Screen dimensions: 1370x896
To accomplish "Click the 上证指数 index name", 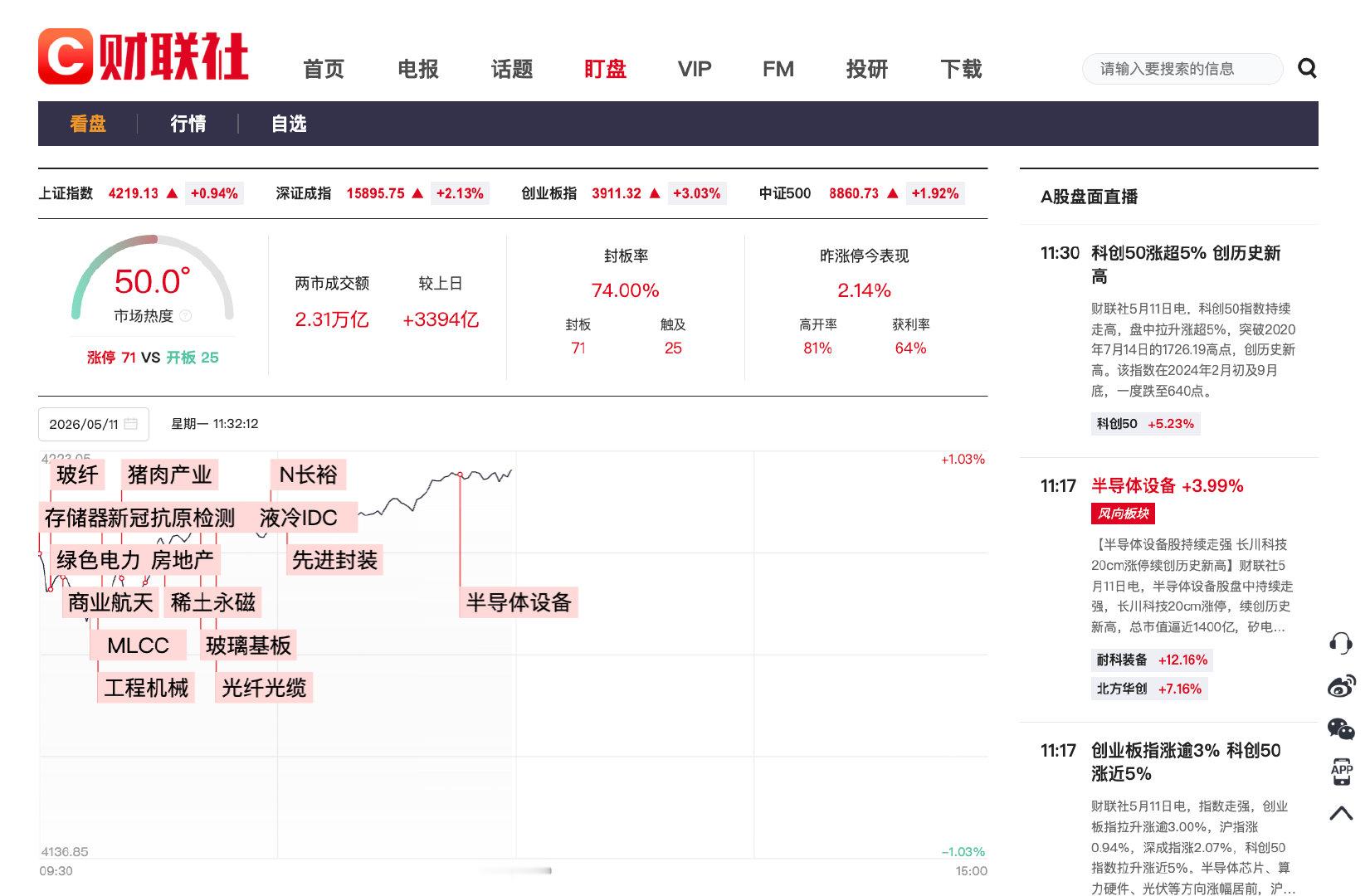I will [x=66, y=193].
